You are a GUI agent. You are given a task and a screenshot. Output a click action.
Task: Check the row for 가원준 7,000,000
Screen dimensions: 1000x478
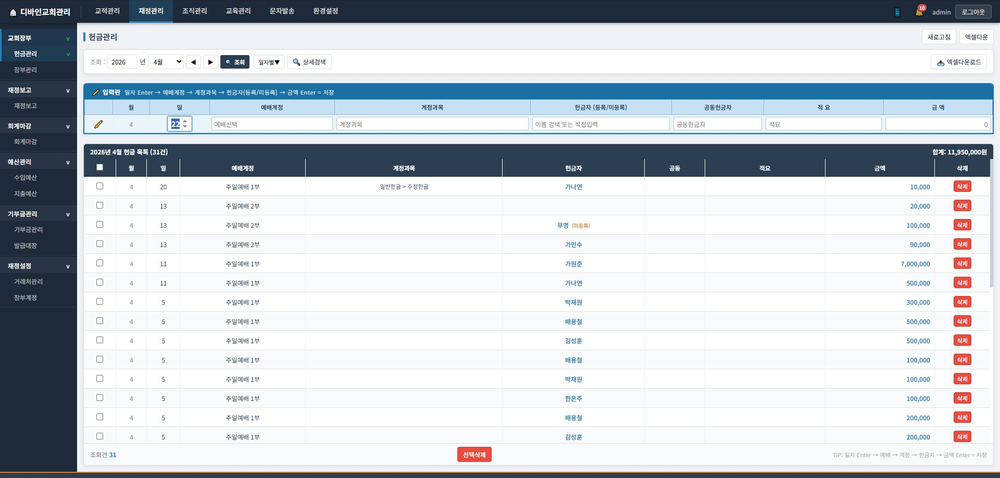[99, 263]
